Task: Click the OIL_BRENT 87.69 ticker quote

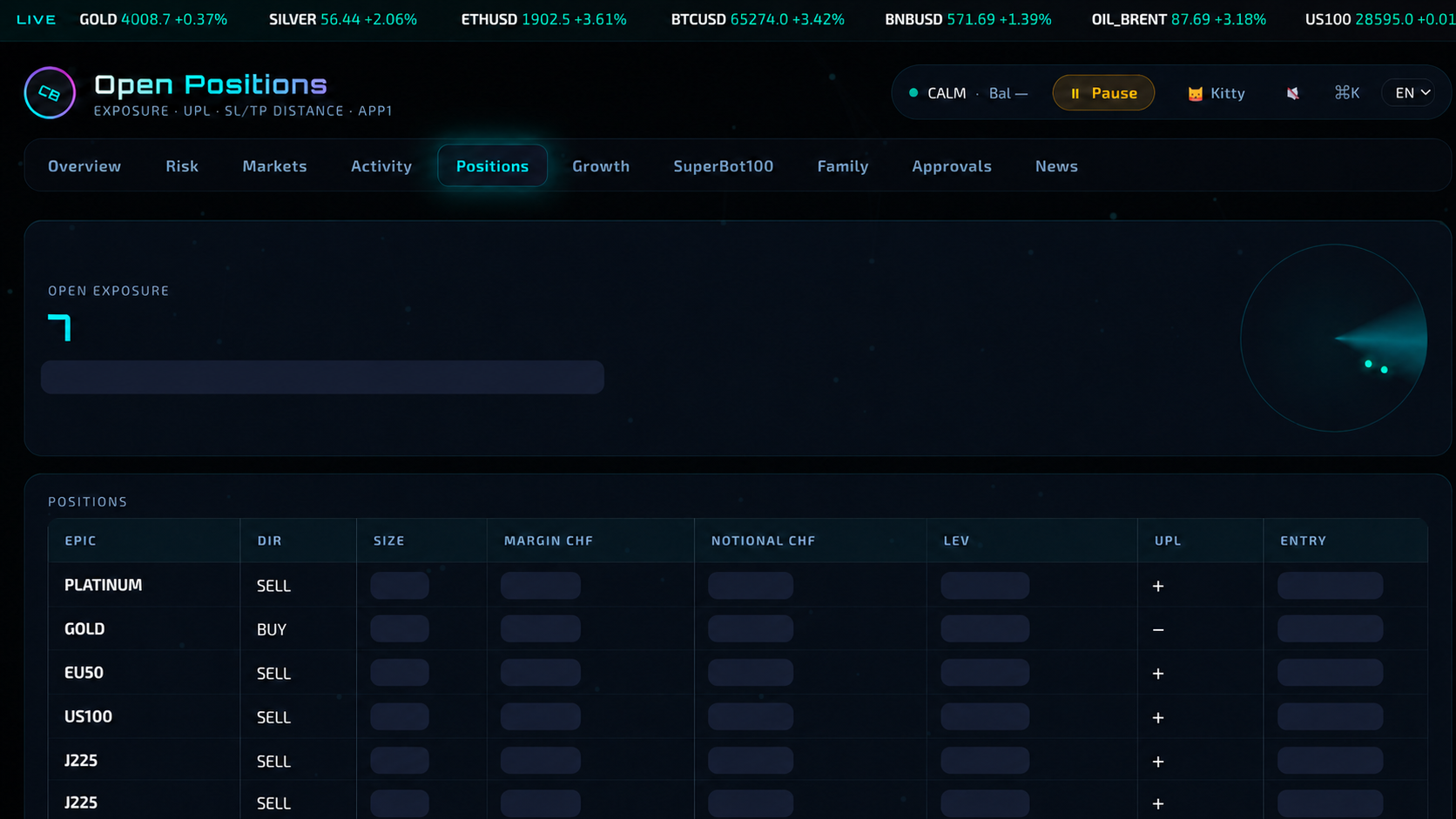Action: (x=1179, y=19)
